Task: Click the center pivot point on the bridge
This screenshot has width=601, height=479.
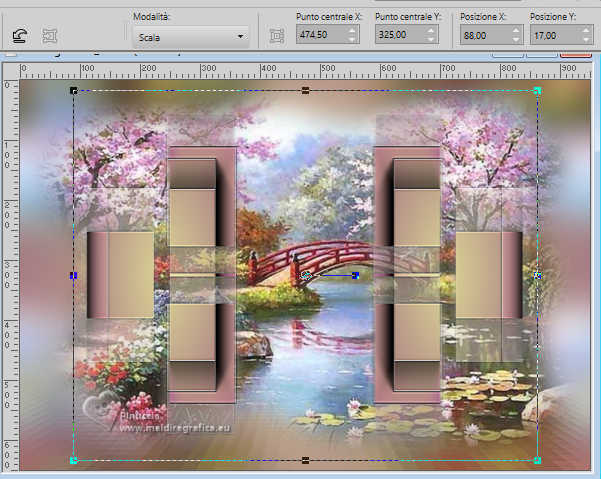Action: [x=306, y=275]
